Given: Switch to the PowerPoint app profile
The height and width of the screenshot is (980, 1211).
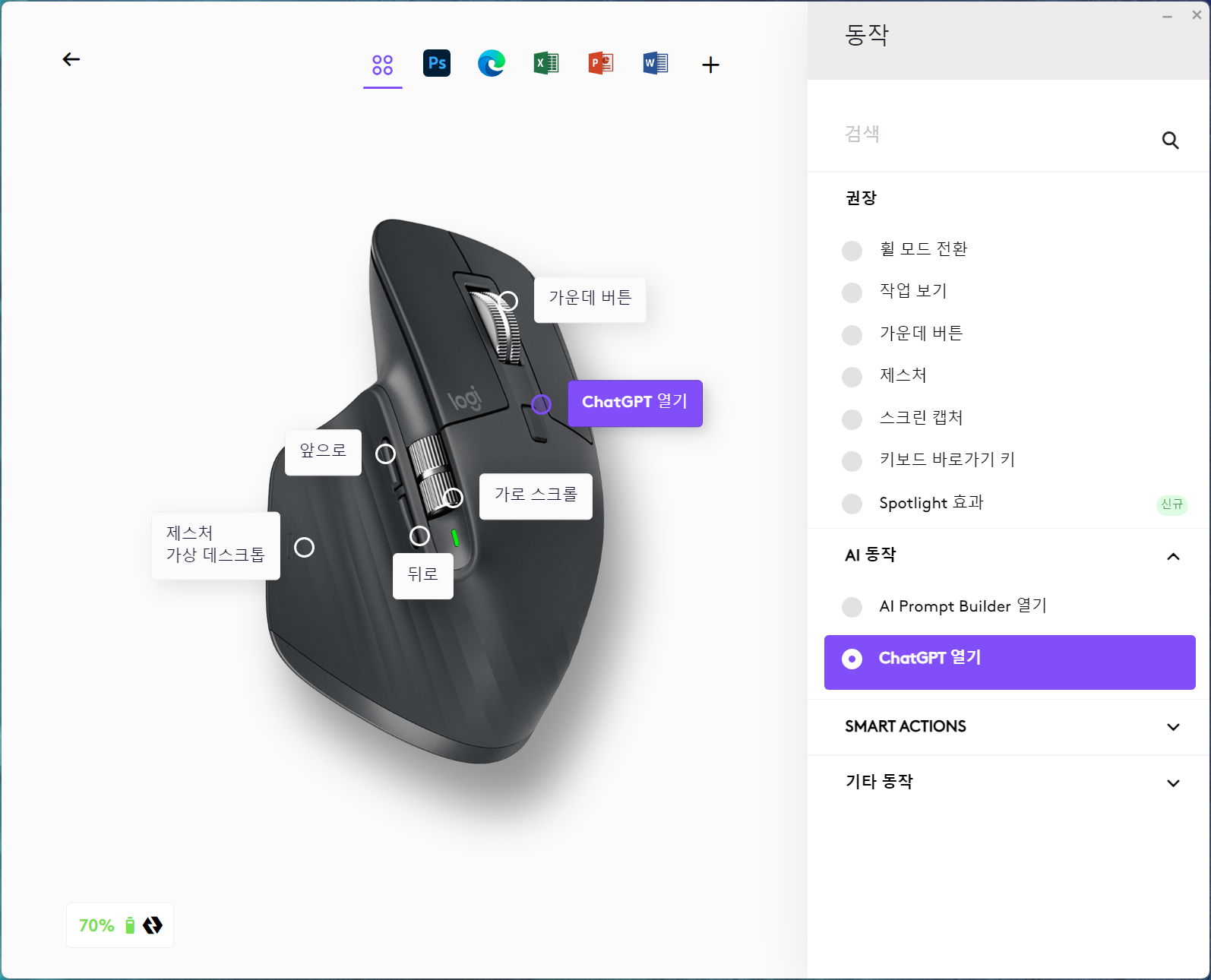Looking at the screenshot, I should (601, 63).
